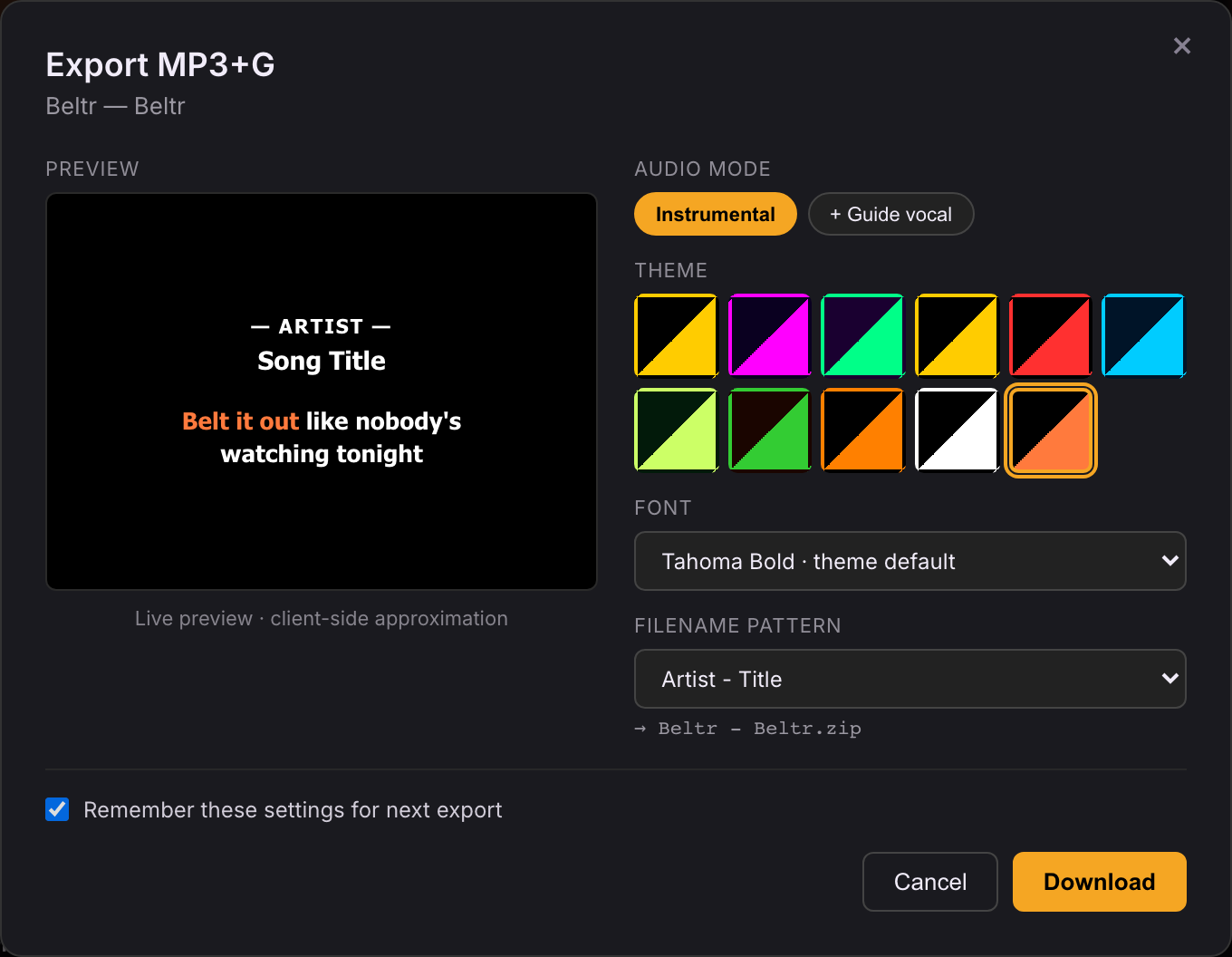Click the watching tonight lyric line
Viewport: 1232px width, 957px height.
(x=322, y=454)
